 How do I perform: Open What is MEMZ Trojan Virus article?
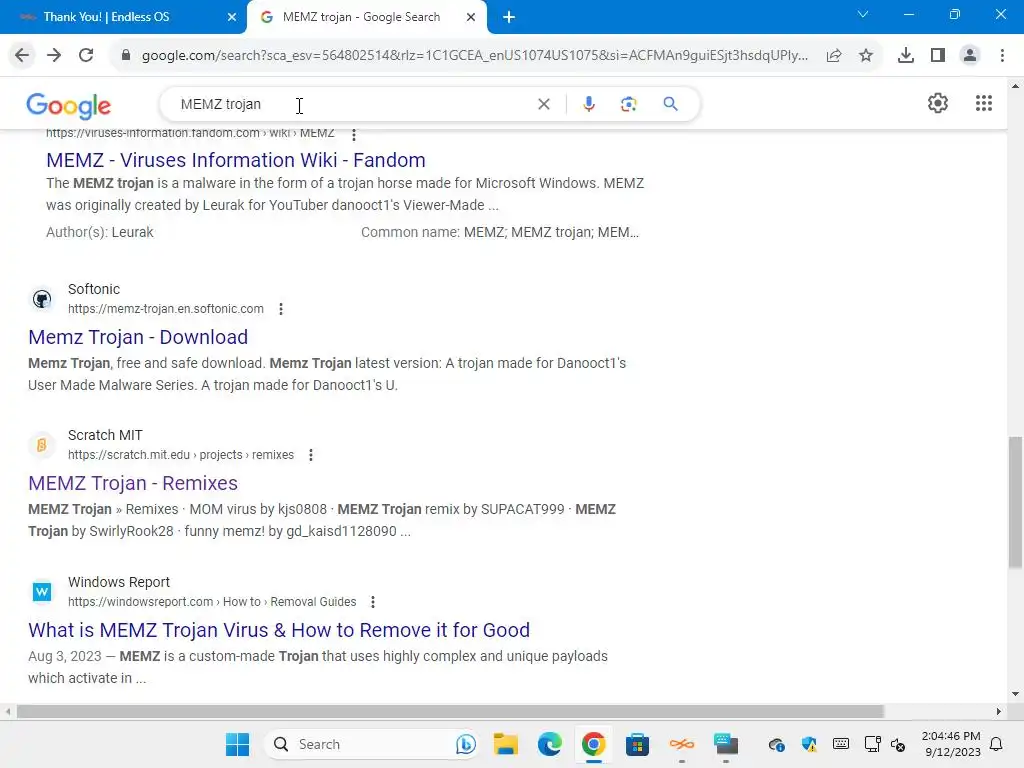(x=279, y=630)
